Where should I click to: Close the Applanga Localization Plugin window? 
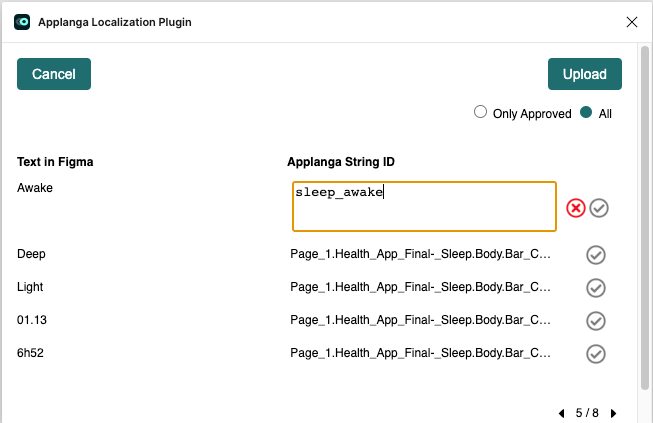tap(632, 22)
